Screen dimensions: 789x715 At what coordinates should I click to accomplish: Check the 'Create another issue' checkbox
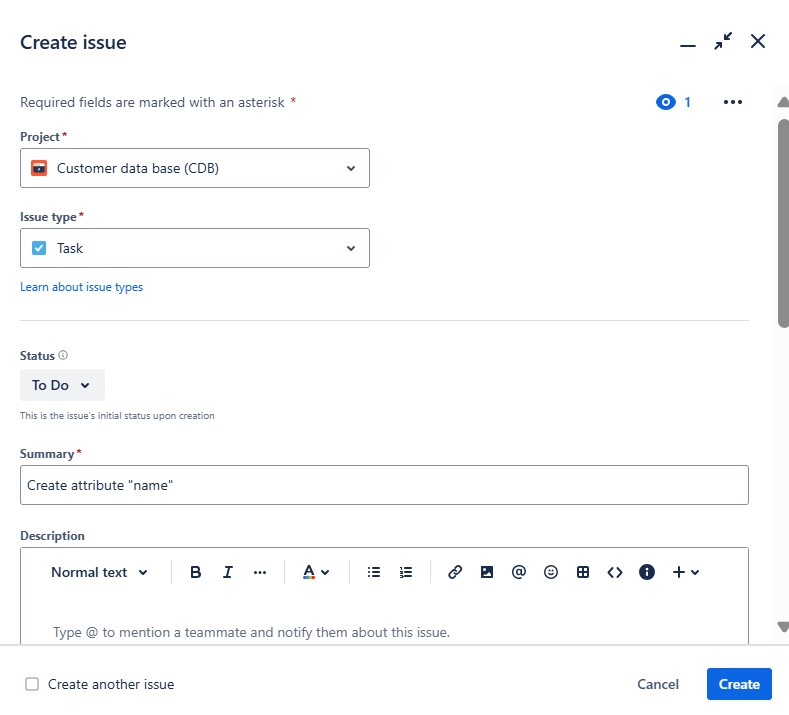(x=32, y=684)
